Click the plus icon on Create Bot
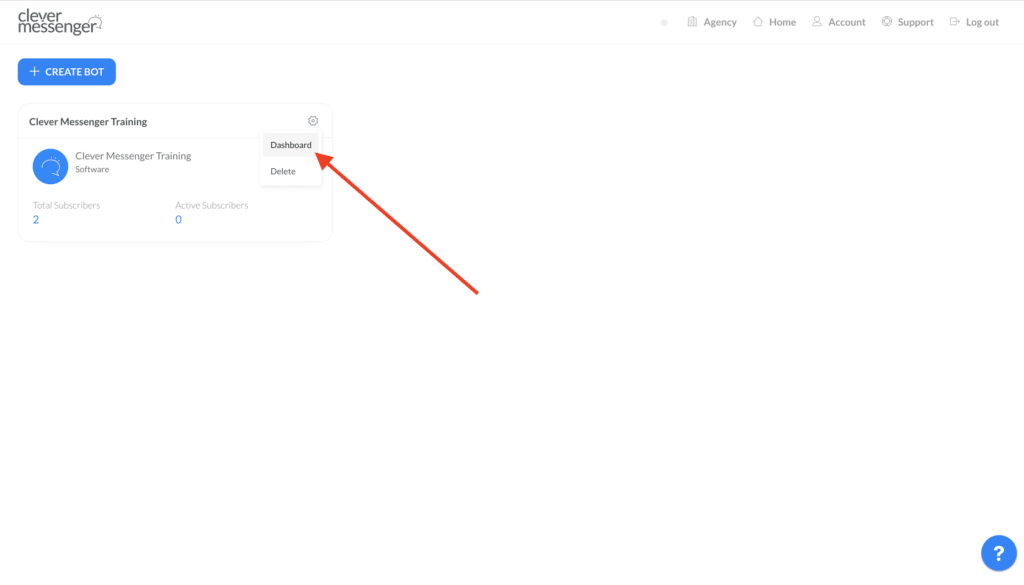Viewport: 1024px width, 585px height. [36, 71]
